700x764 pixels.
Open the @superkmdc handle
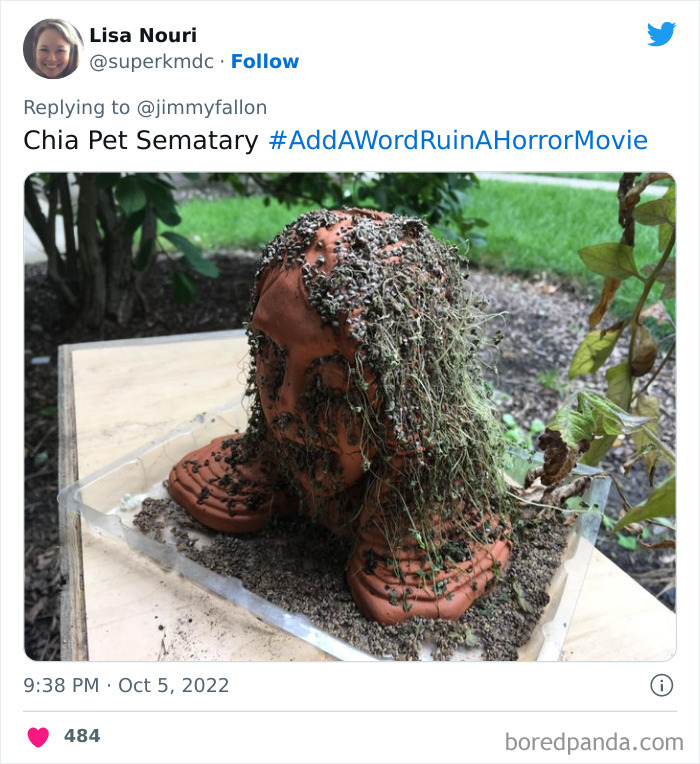(151, 62)
